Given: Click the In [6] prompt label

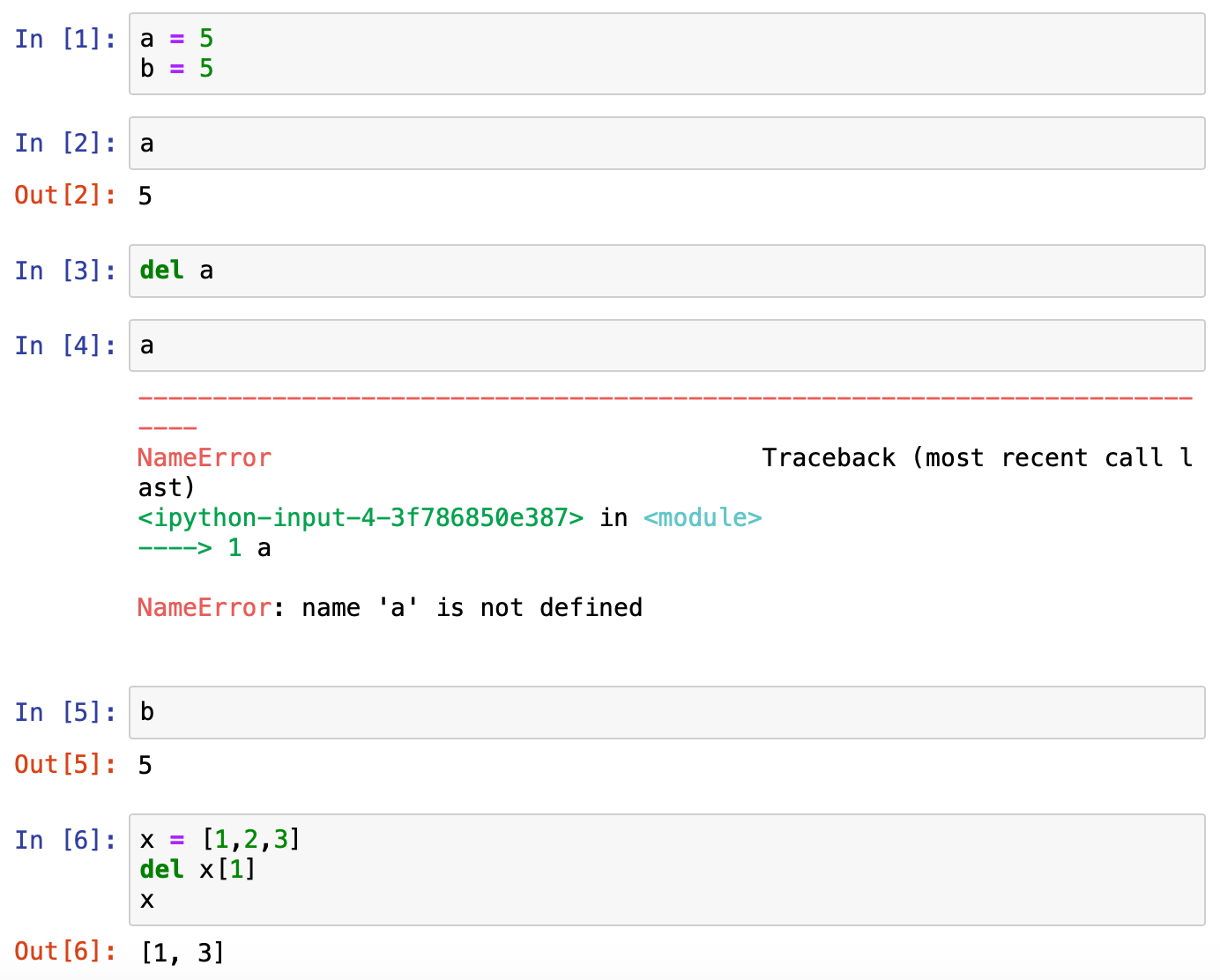Looking at the screenshot, I should pyautogui.click(x=64, y=840).
